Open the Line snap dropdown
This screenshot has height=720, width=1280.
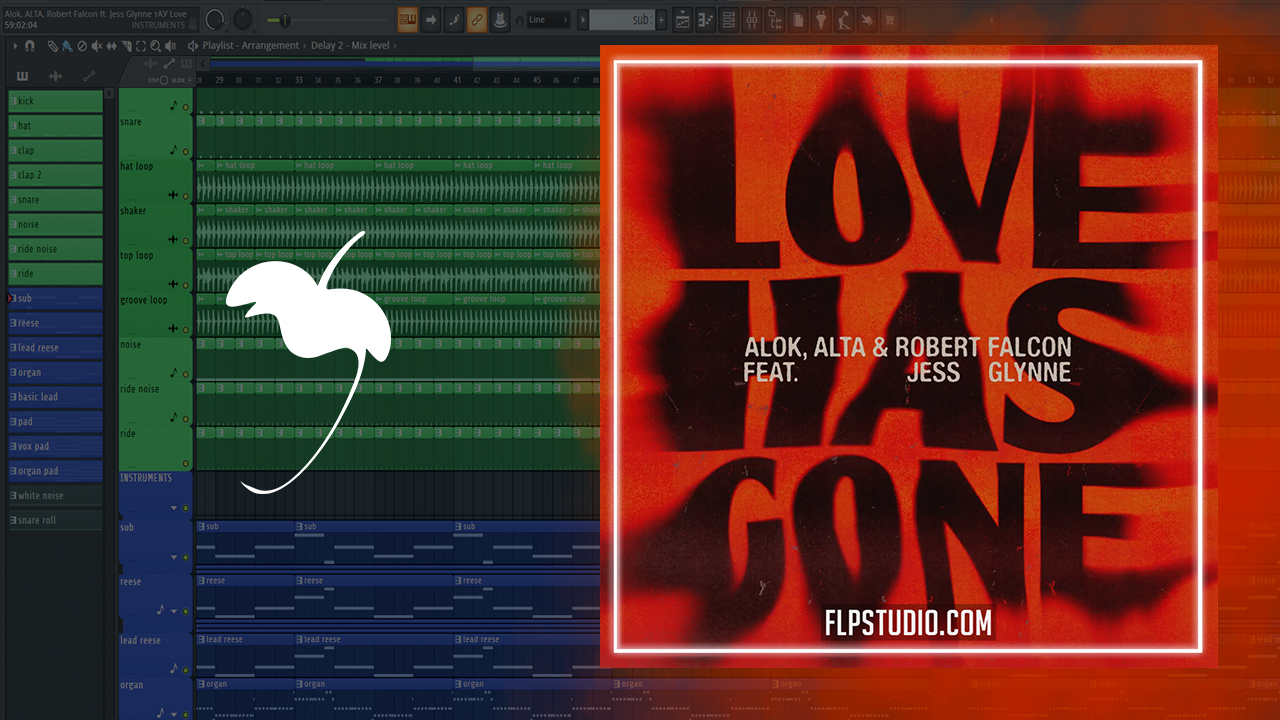[x=549, y=19]
